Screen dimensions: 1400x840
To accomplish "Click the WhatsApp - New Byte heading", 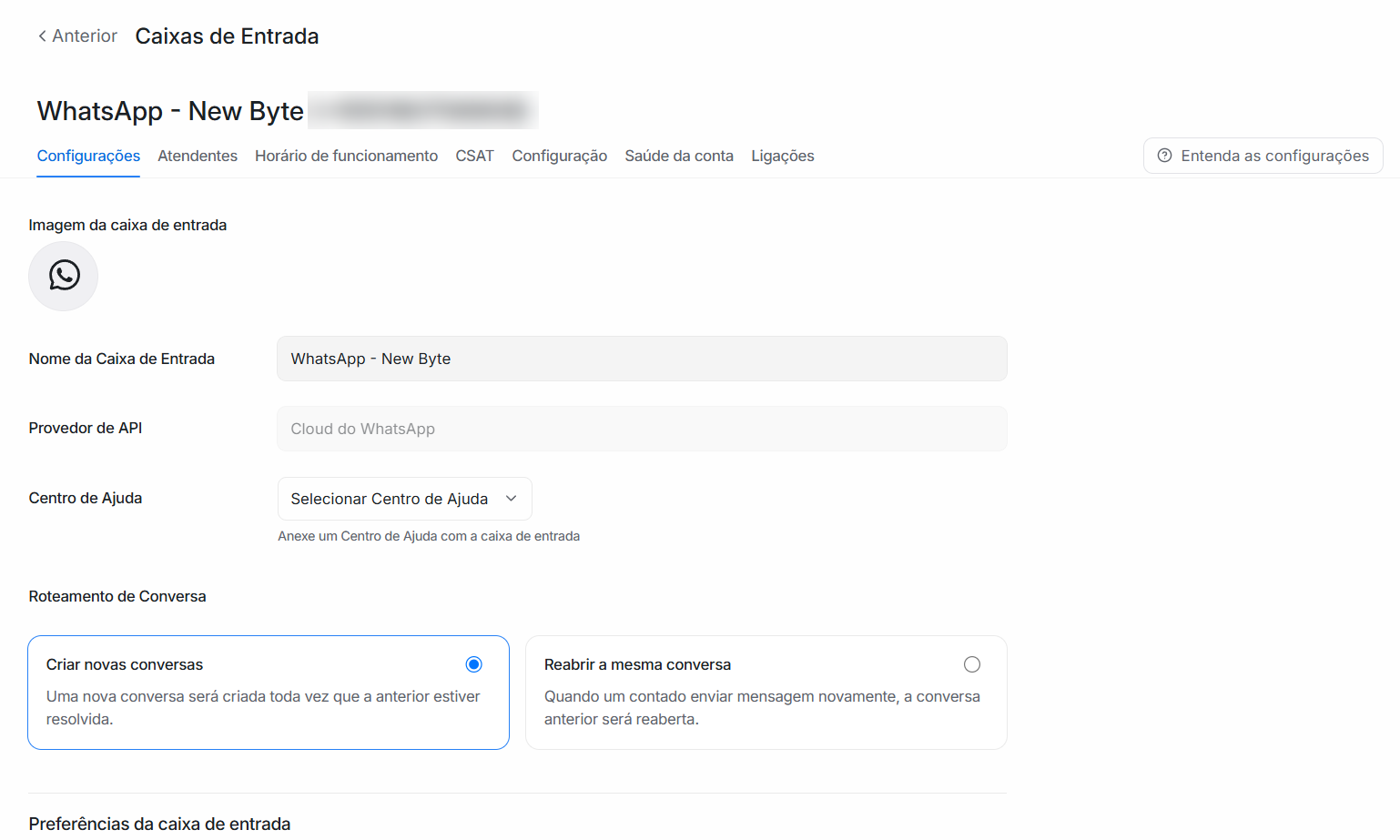I will (x=170, y=111).
